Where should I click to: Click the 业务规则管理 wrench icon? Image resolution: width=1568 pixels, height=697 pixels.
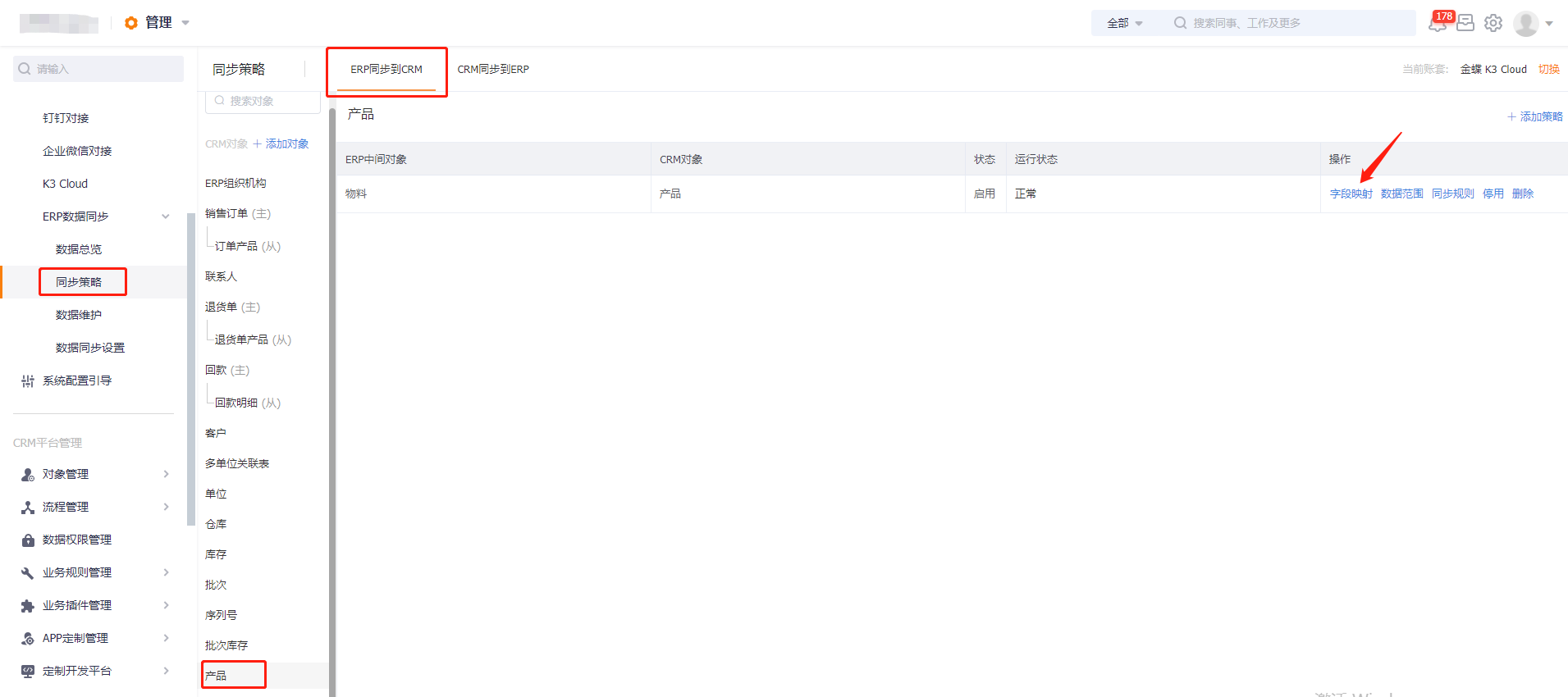click(28, 572)
